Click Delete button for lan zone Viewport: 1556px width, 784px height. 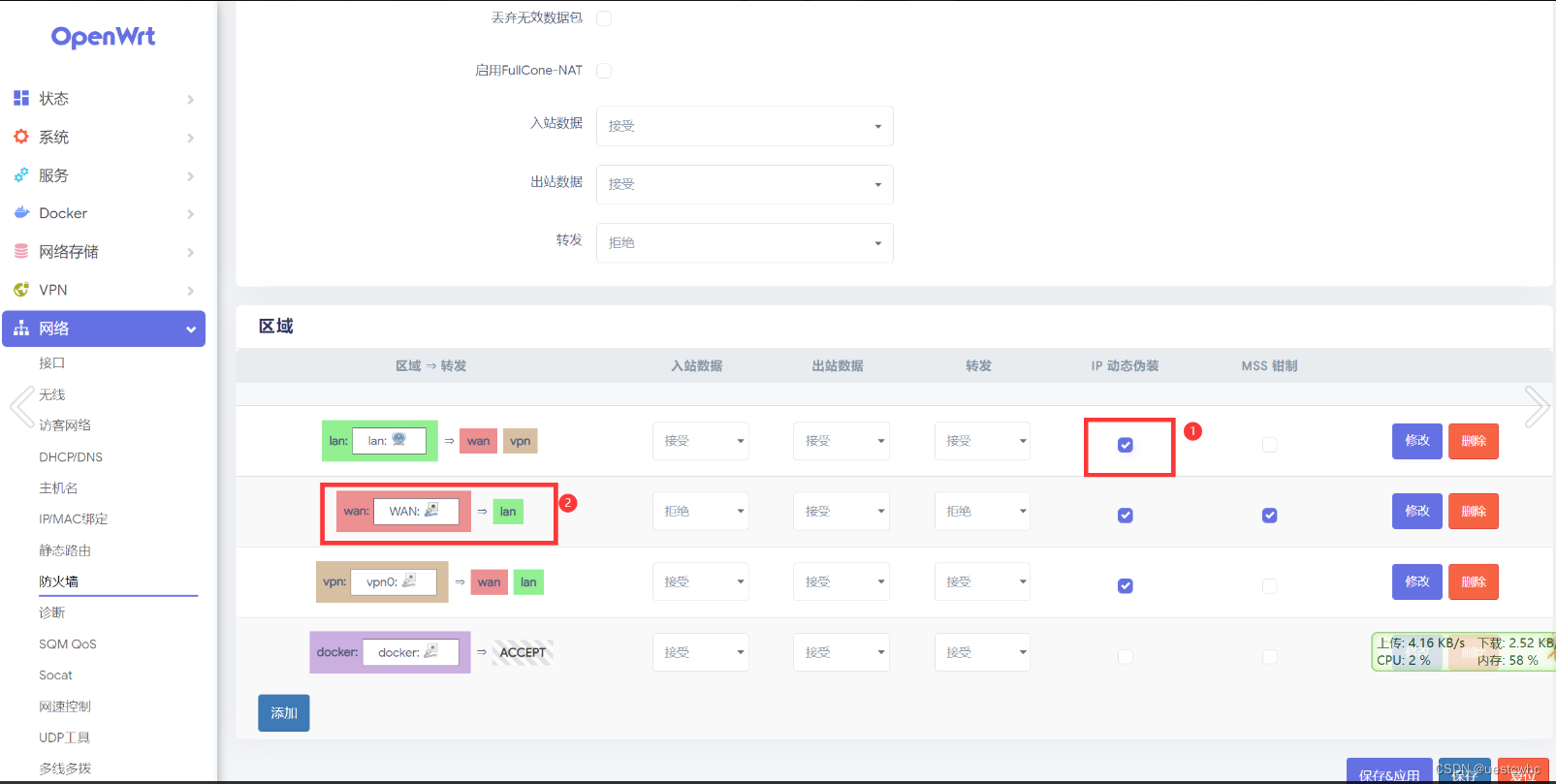click(x=1474, y=441)
